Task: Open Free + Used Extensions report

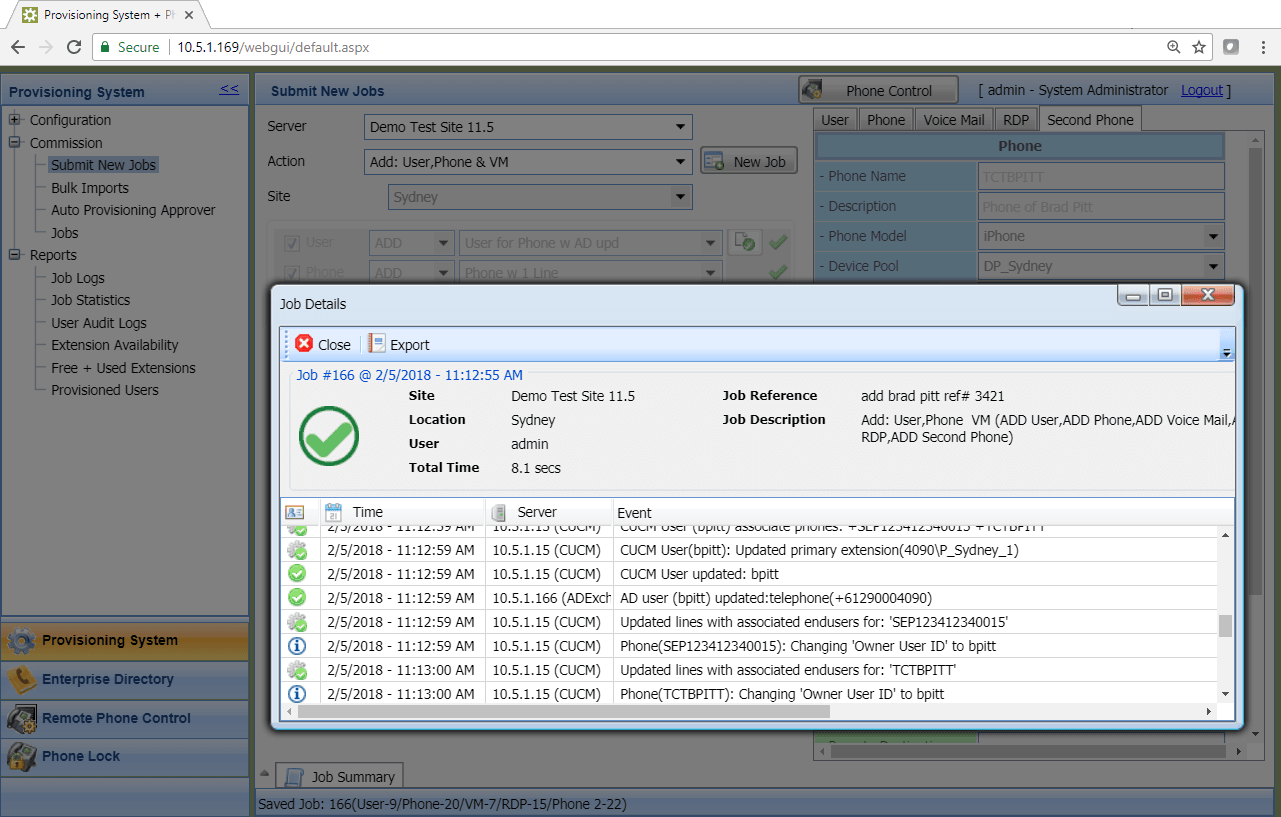Action: (124, 368)
